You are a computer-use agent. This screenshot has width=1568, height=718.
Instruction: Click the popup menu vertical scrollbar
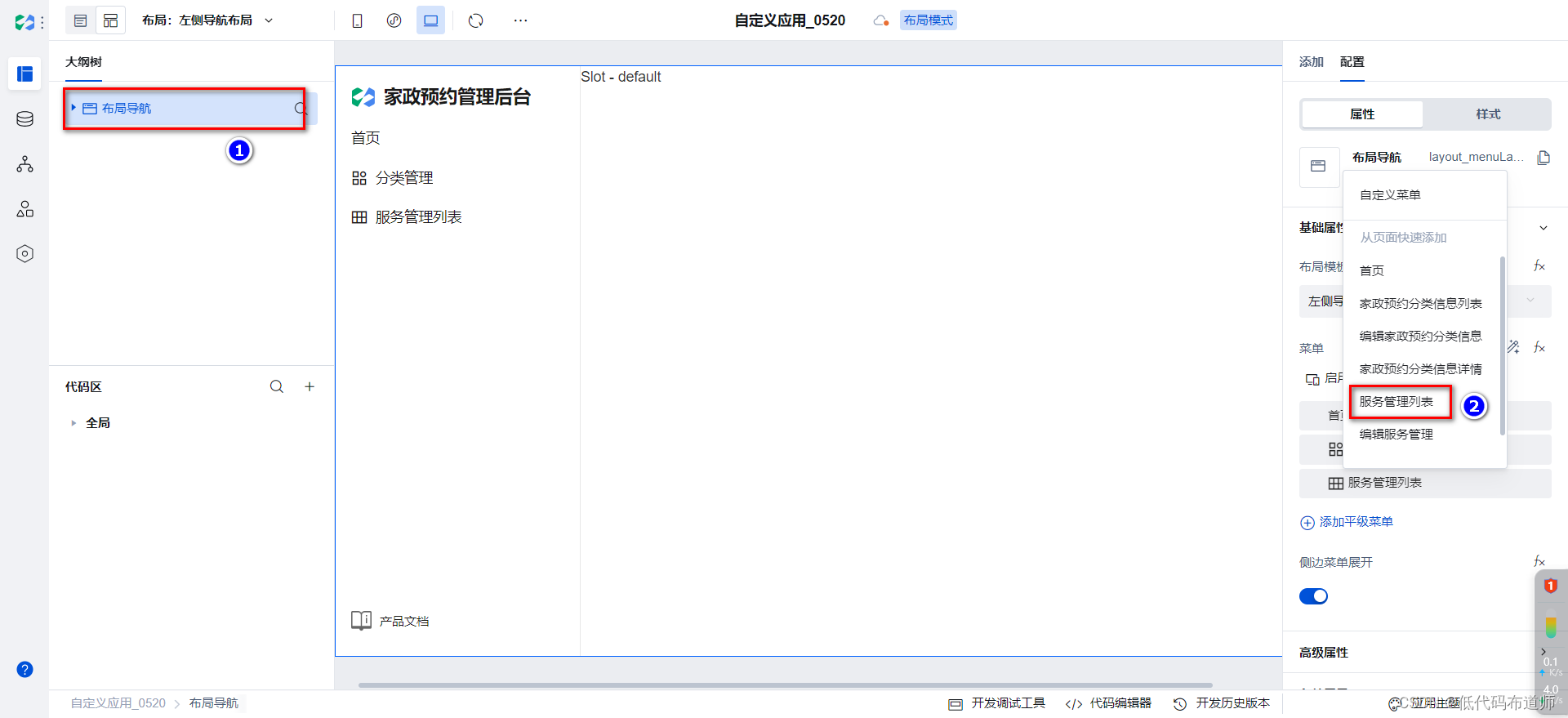click(x=1502, y=346)
